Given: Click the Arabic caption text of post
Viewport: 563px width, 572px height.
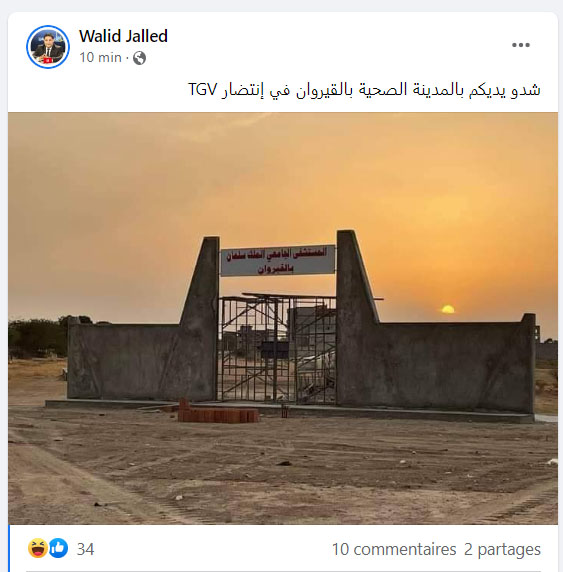Looking at the screenshot, I should coord(364,90).
